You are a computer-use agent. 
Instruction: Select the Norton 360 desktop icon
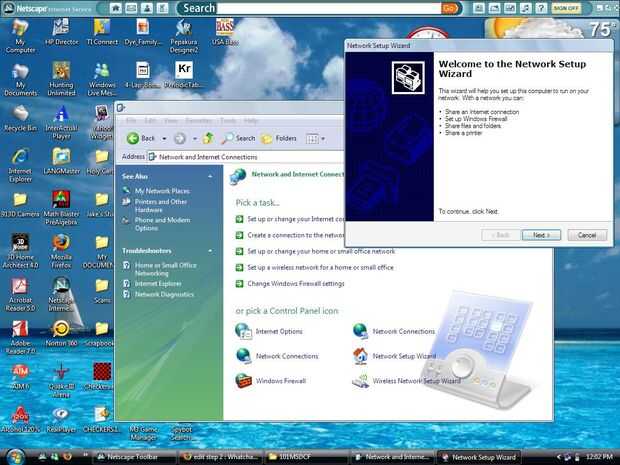61,333
